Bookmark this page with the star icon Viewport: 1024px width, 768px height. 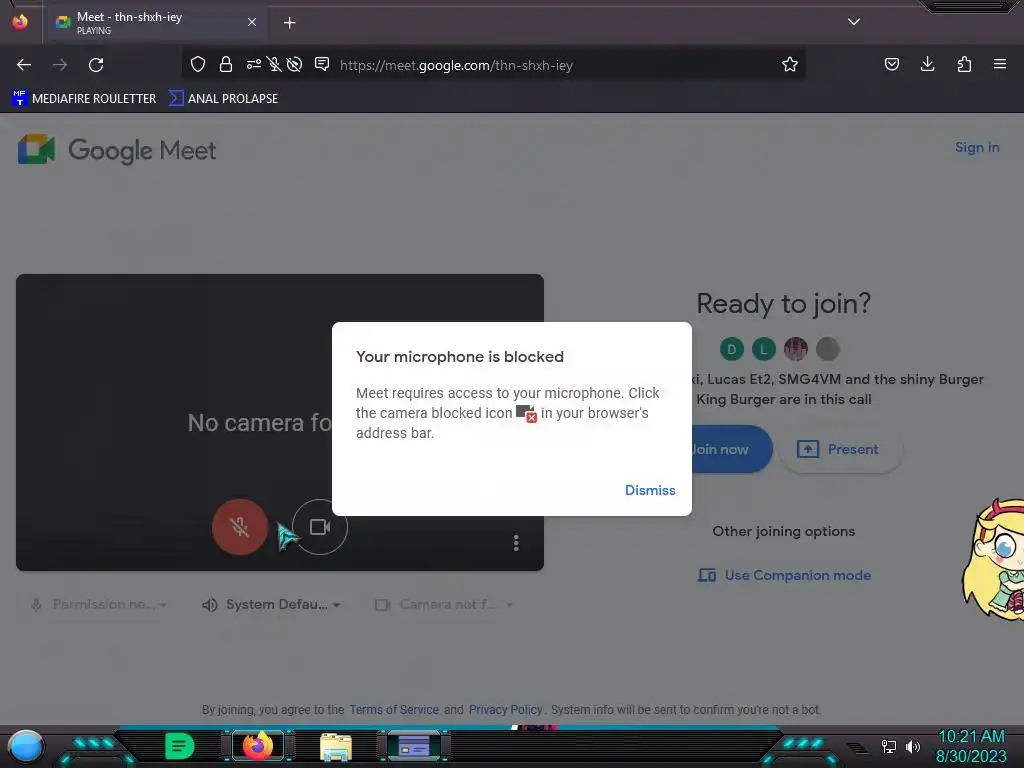[790, 64]
